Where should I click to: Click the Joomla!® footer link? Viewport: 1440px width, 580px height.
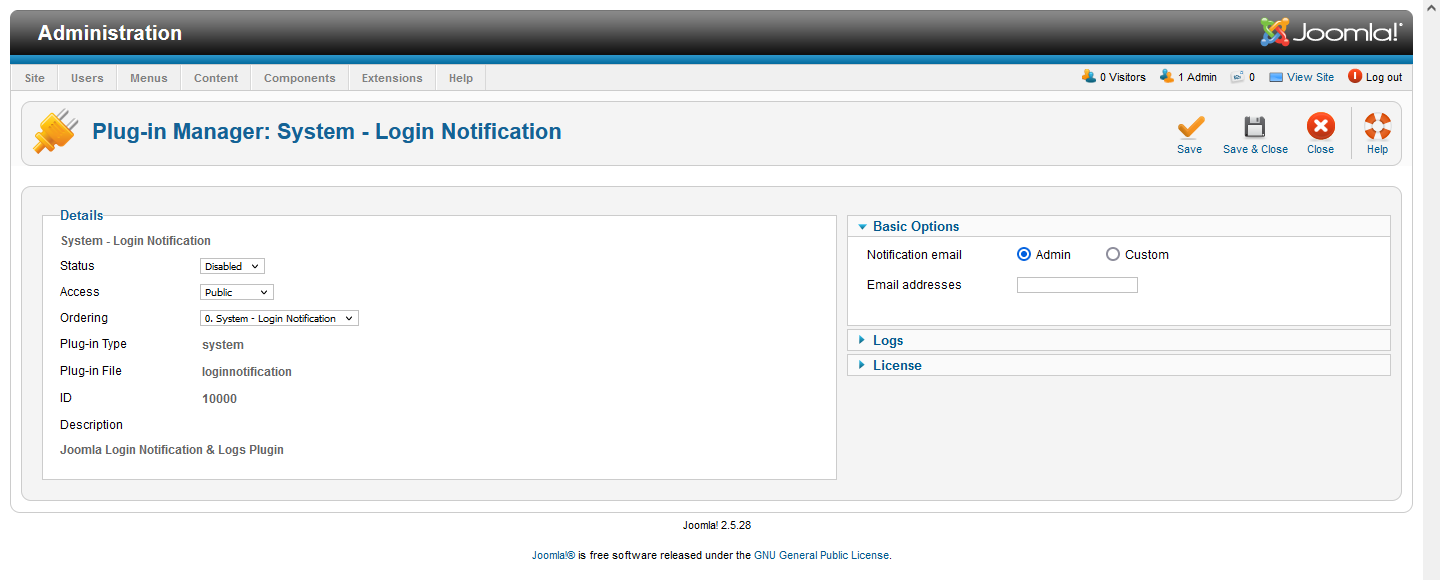[553, 555]
